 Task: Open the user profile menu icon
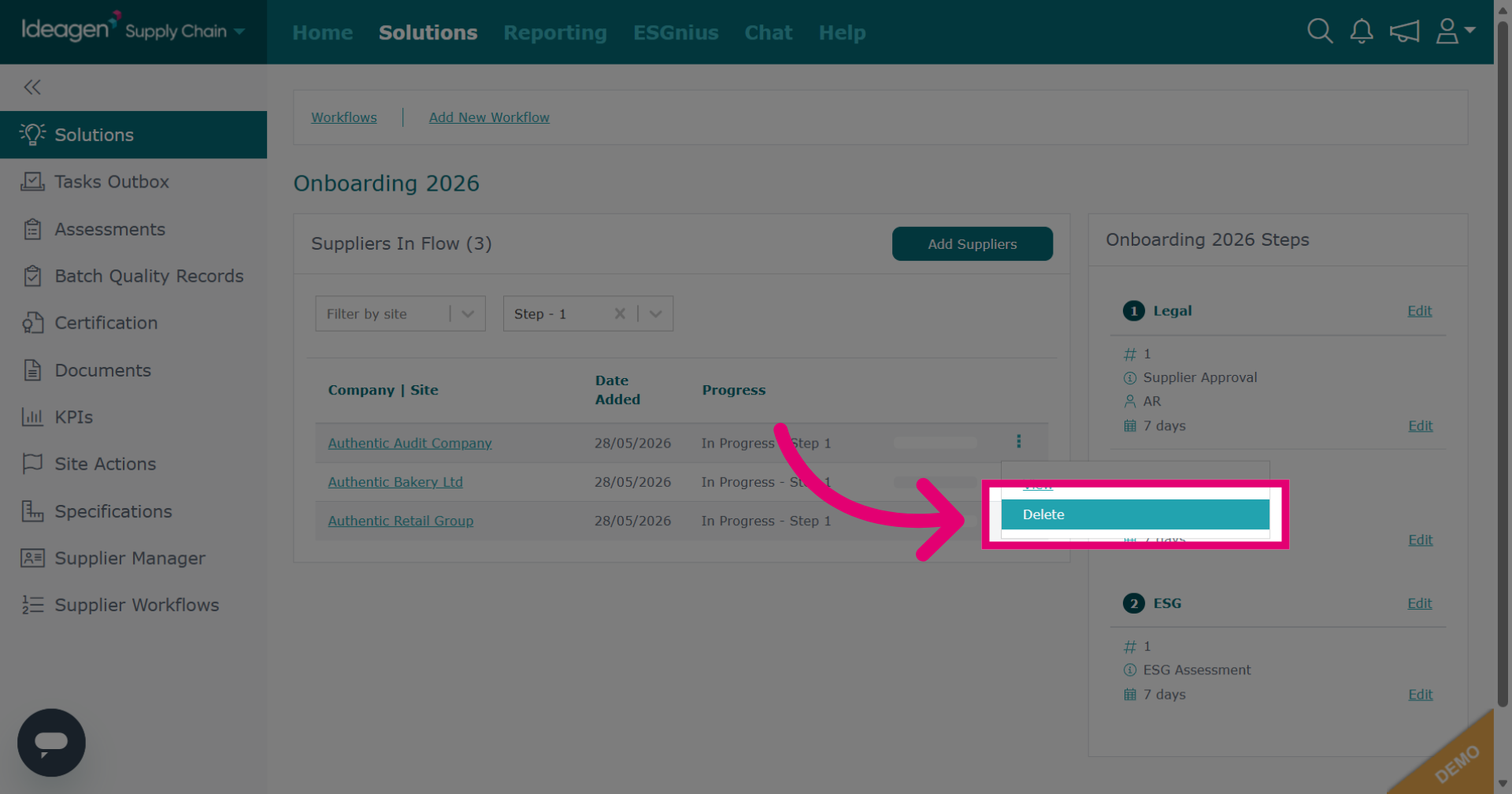1455,32
